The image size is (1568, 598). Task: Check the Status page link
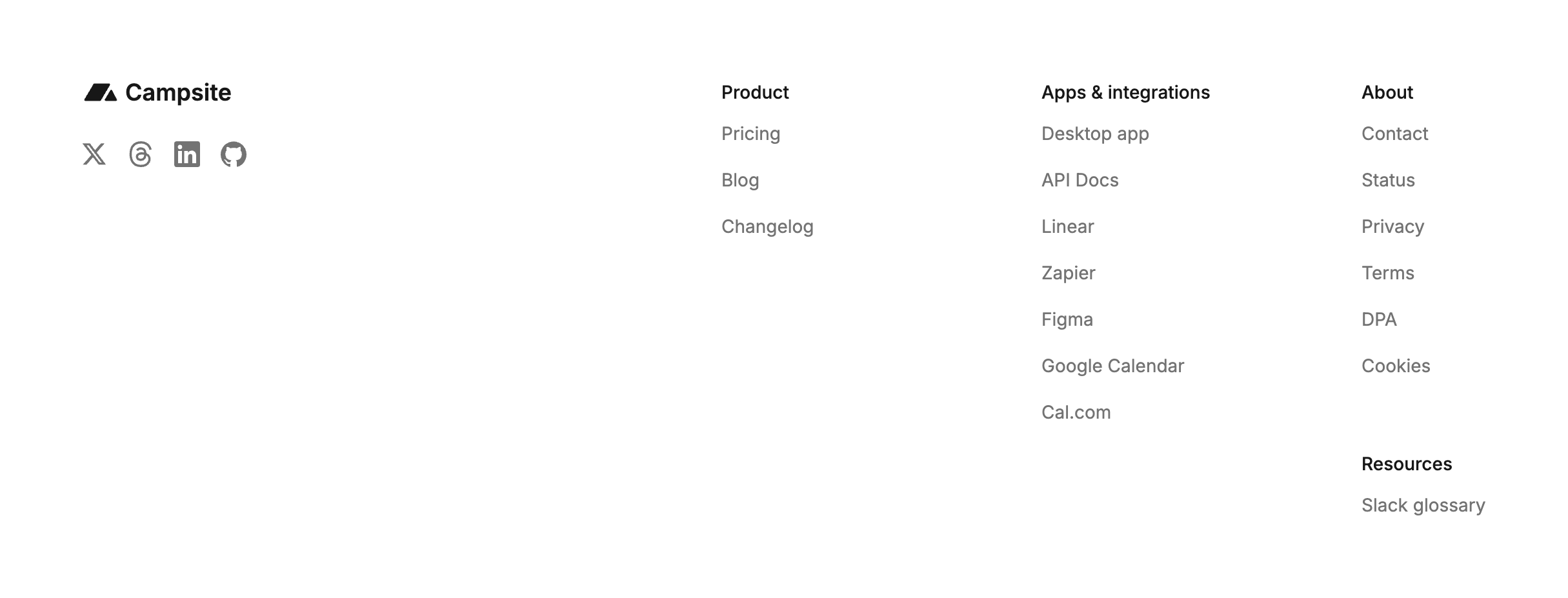[x=1388, y=181]
